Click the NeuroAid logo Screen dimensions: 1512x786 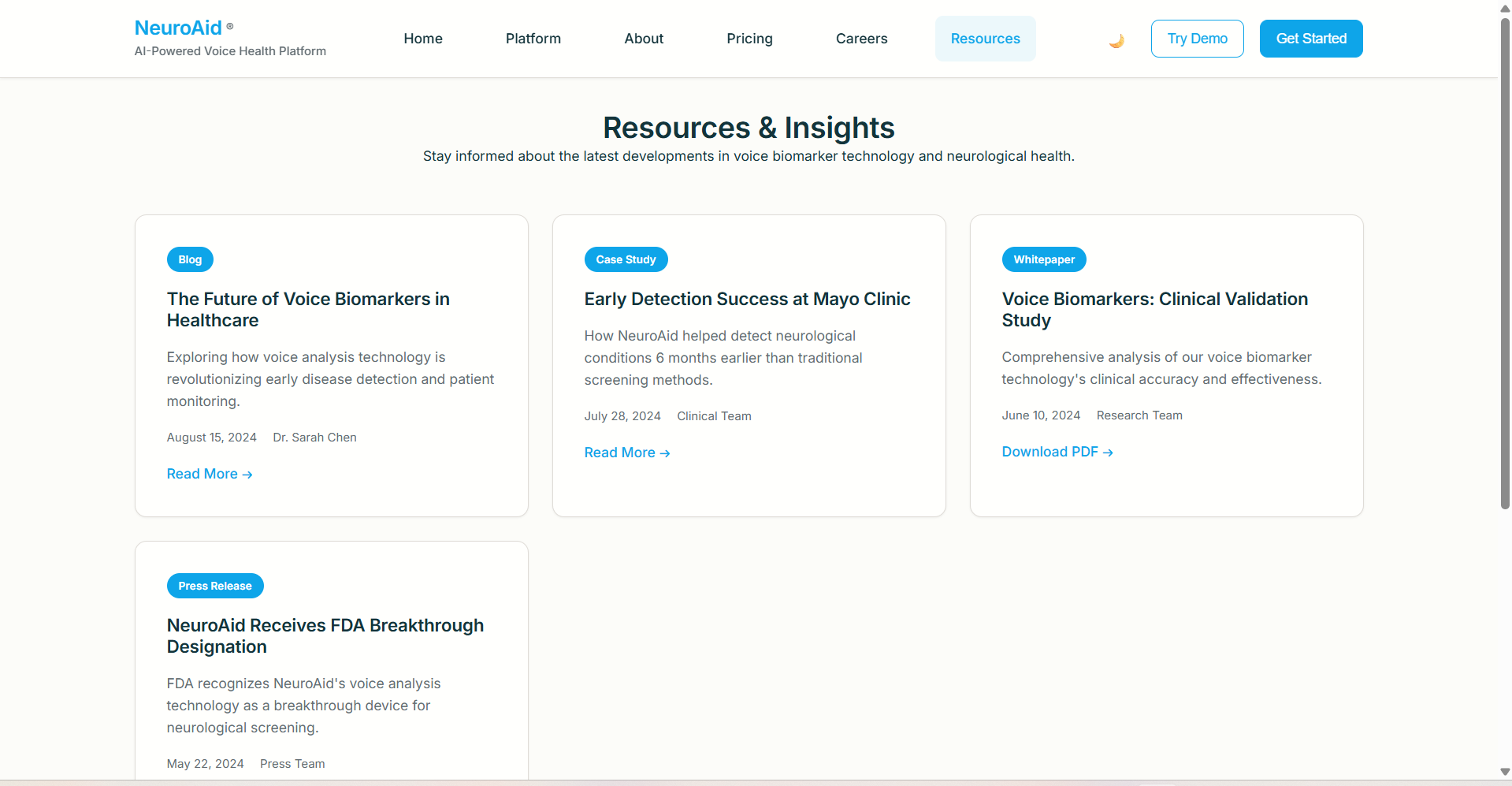coord(179,28)
